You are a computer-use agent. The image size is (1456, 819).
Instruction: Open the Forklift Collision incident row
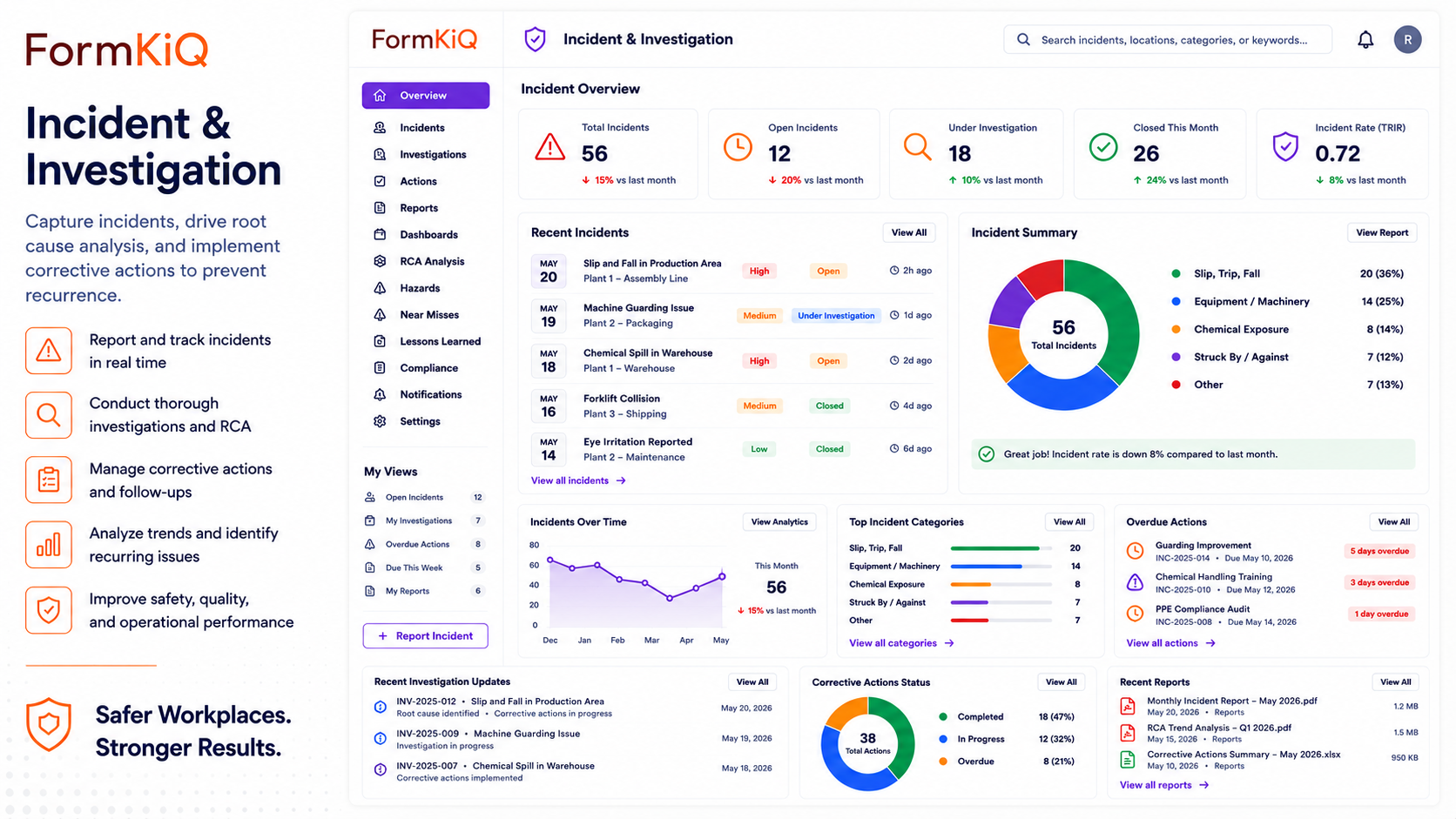pos(731,406)
